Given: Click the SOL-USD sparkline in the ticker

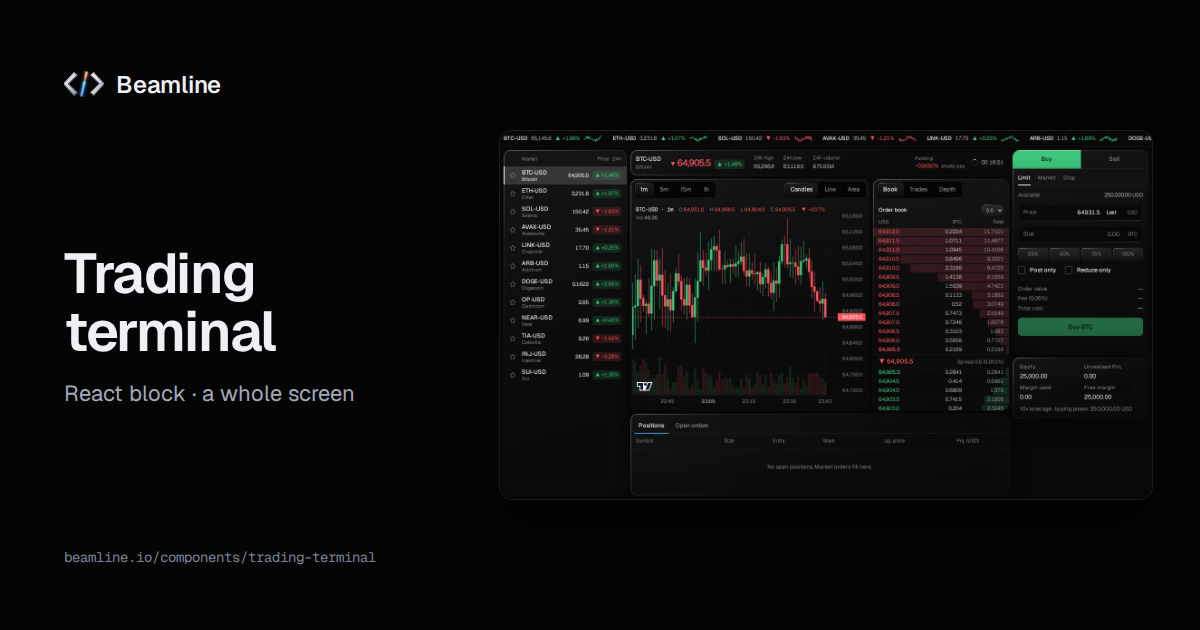Looking at the screenshot, I should 803,138.
